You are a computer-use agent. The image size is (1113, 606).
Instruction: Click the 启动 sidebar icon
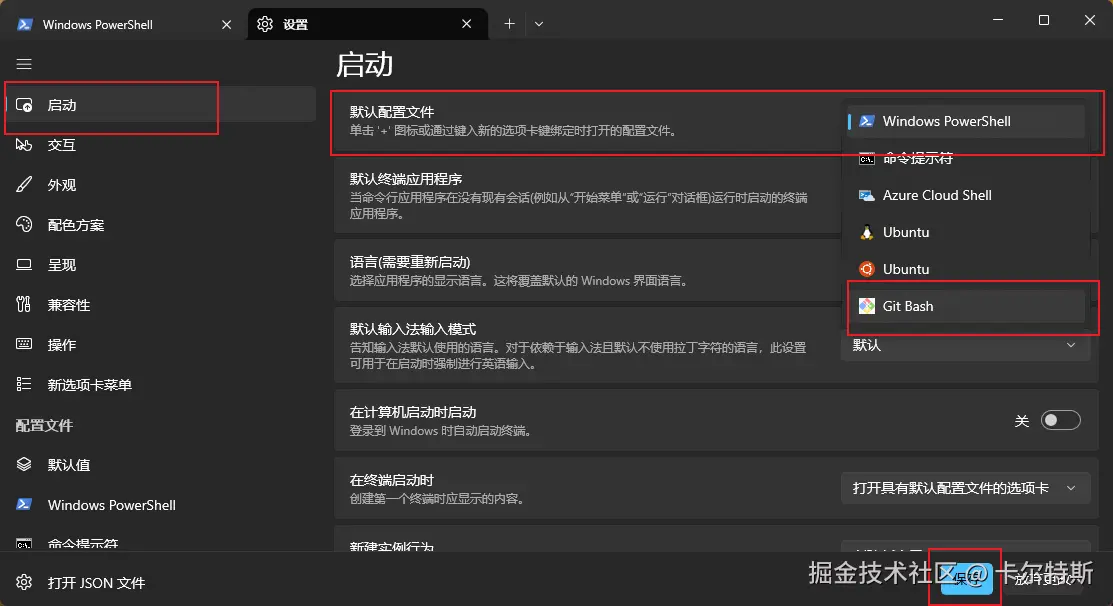pyautogui.click(x=24, y=105)
